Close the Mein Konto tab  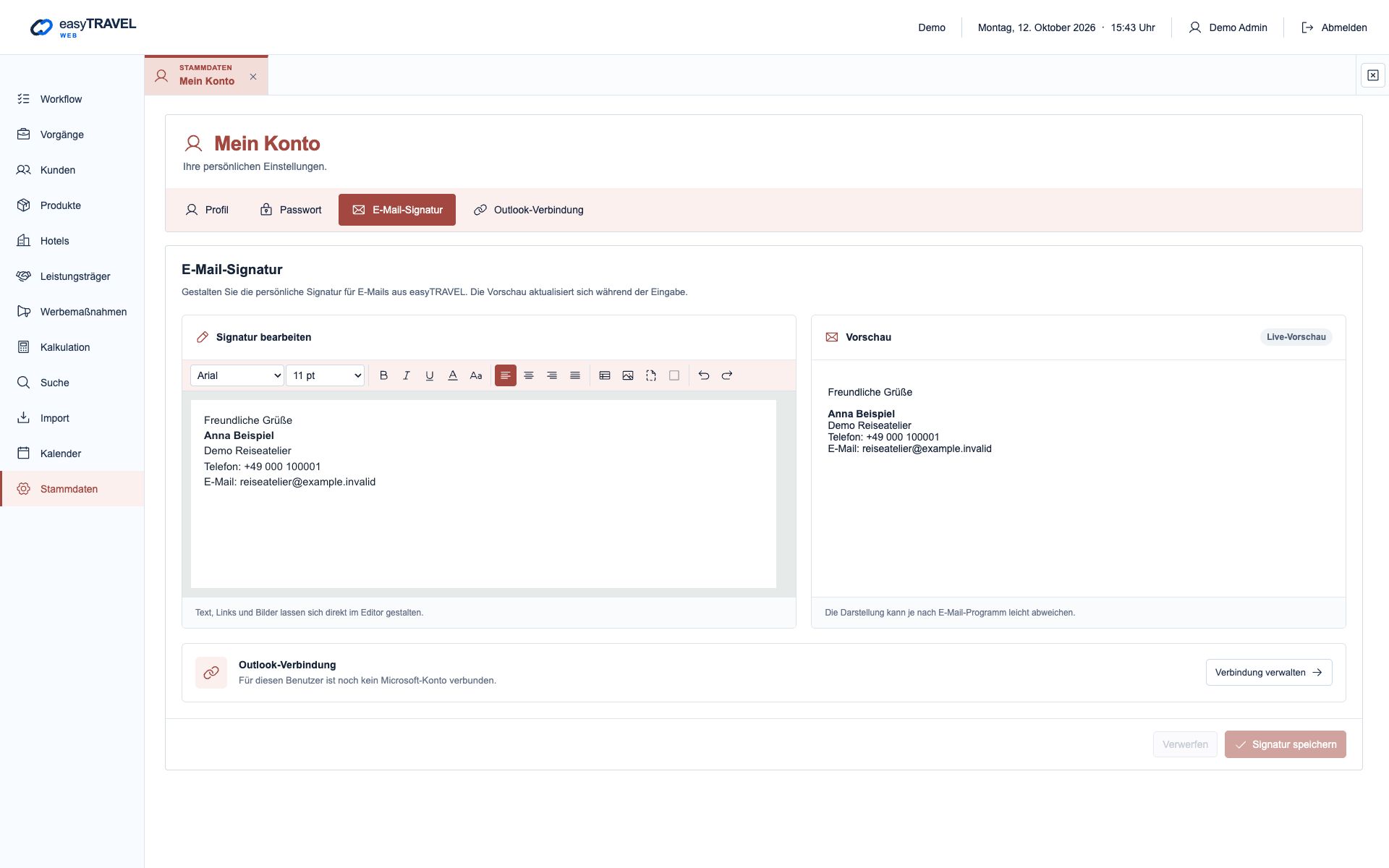tap(253, 77)
